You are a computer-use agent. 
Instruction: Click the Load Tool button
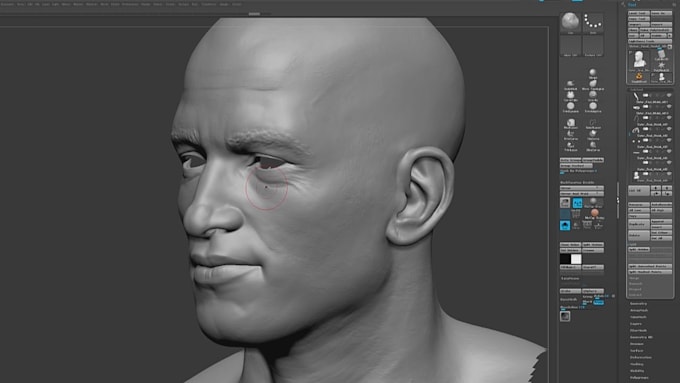click(x=639, y=13)
